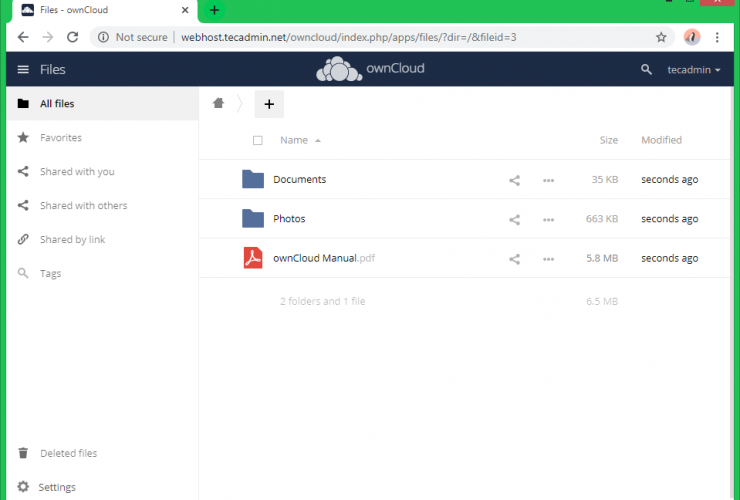The width and height of the screenshot is (740, 500).
Task: Expand Settings at bottom of sidebar
Action: tap(57, 487)
